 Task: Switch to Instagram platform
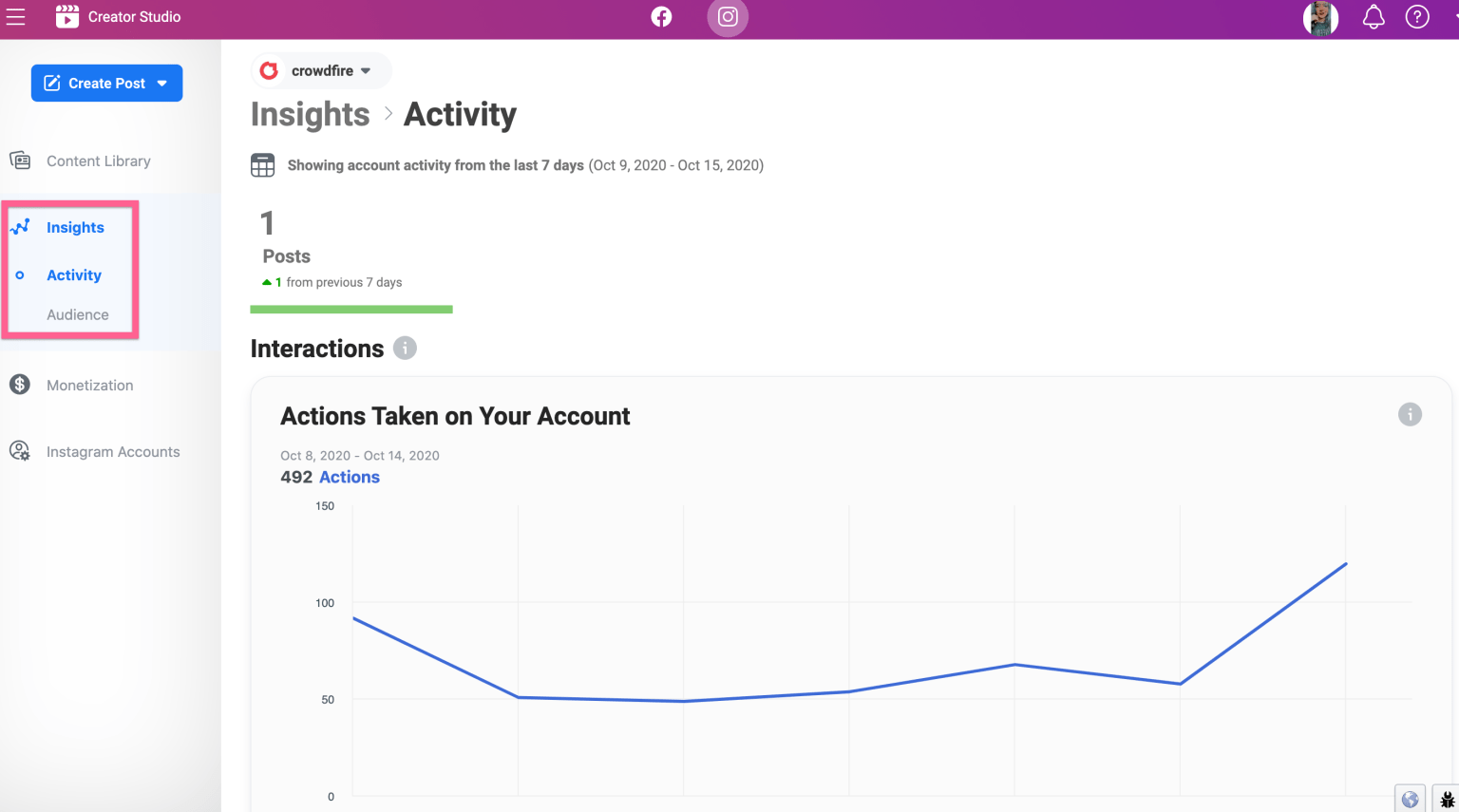(x=728, y=16)
